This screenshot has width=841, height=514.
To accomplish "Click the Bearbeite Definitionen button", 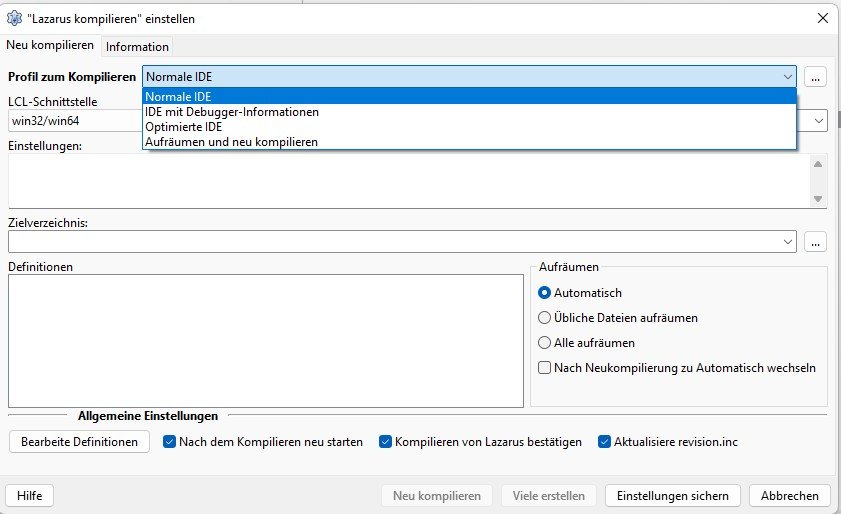I will click(79, 442).
